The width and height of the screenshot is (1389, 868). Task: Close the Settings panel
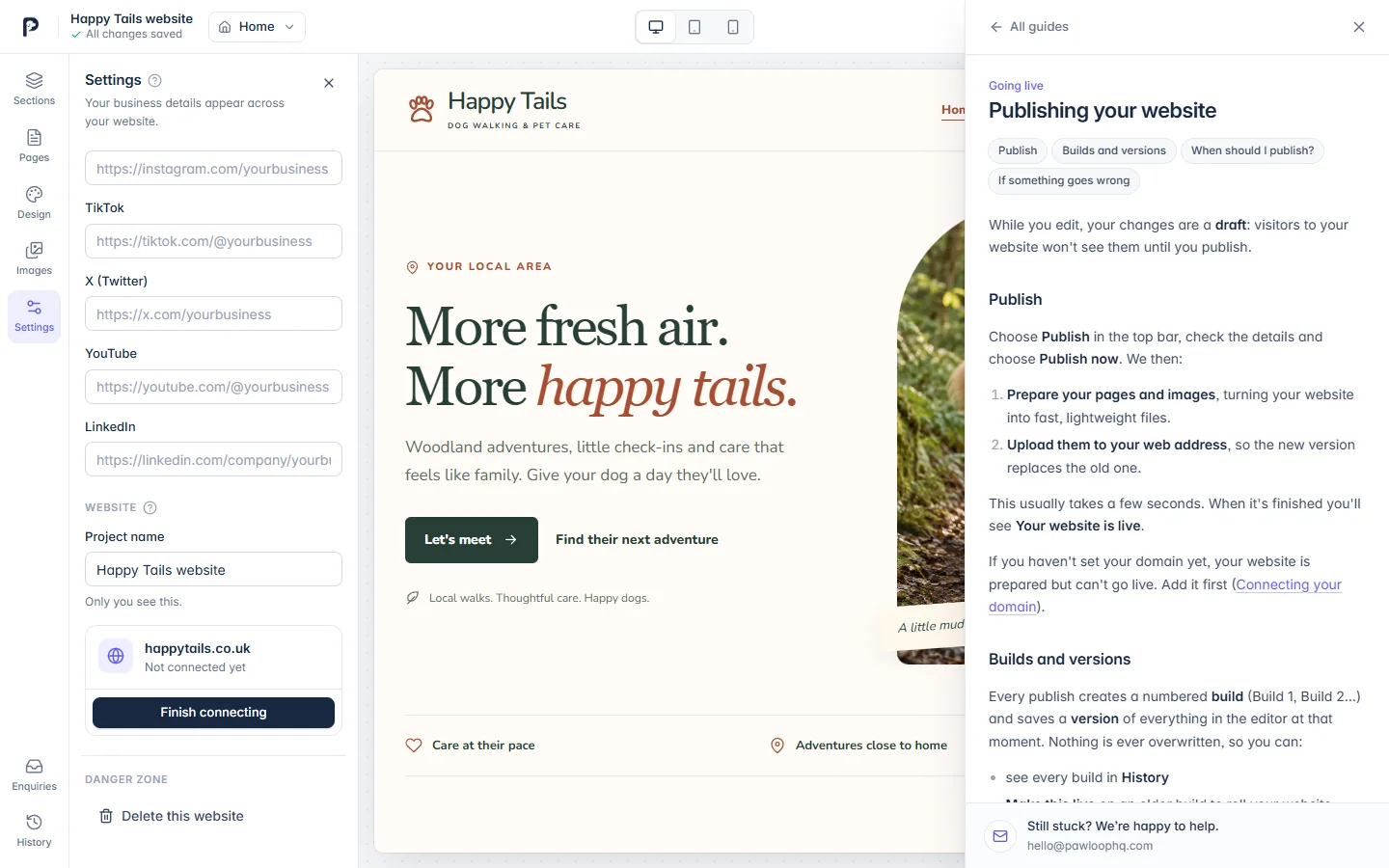pyautogui.click(x=329, y=83)
